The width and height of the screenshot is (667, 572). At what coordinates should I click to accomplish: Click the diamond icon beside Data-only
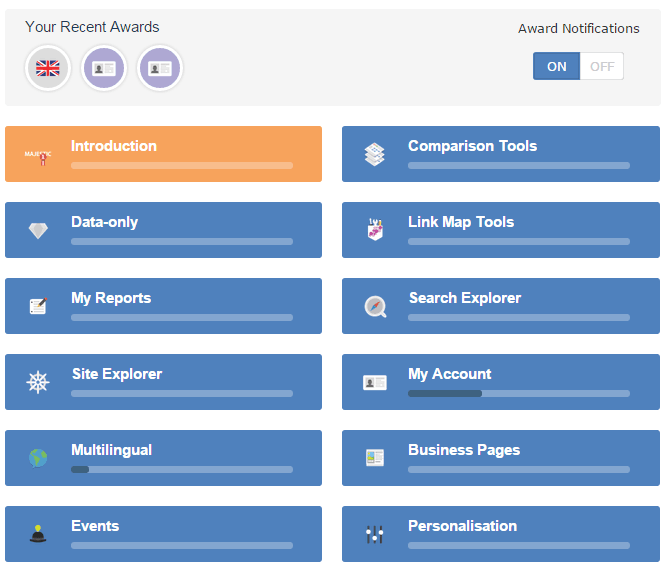click(x=38, y=231)
